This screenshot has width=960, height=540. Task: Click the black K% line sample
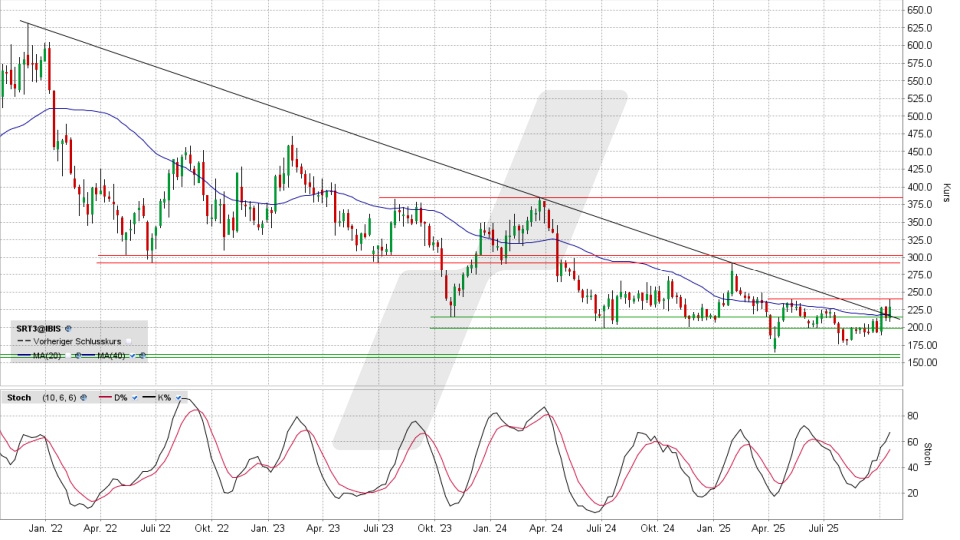[x=149, y=397]
